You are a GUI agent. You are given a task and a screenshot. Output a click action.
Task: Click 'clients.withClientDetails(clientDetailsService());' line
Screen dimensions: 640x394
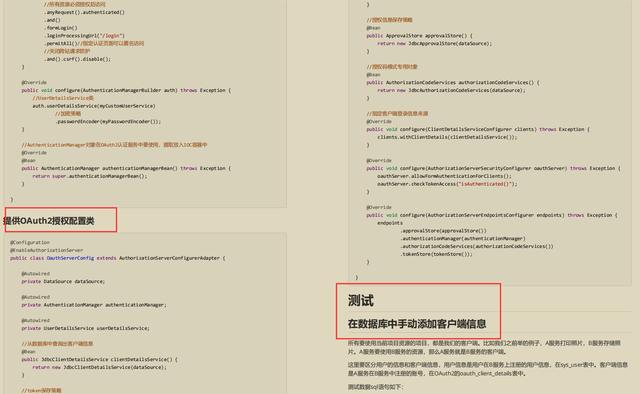click(x=447, y=137)
